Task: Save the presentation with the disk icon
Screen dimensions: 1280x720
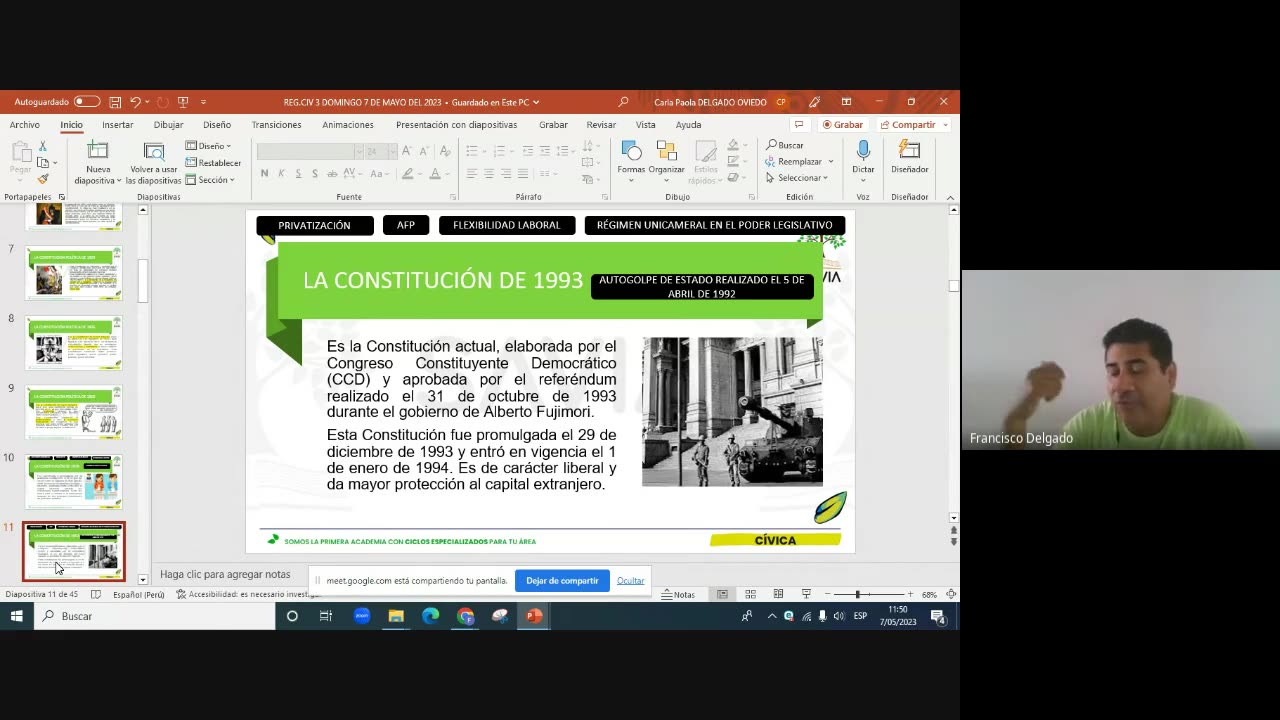Action: 115,102
